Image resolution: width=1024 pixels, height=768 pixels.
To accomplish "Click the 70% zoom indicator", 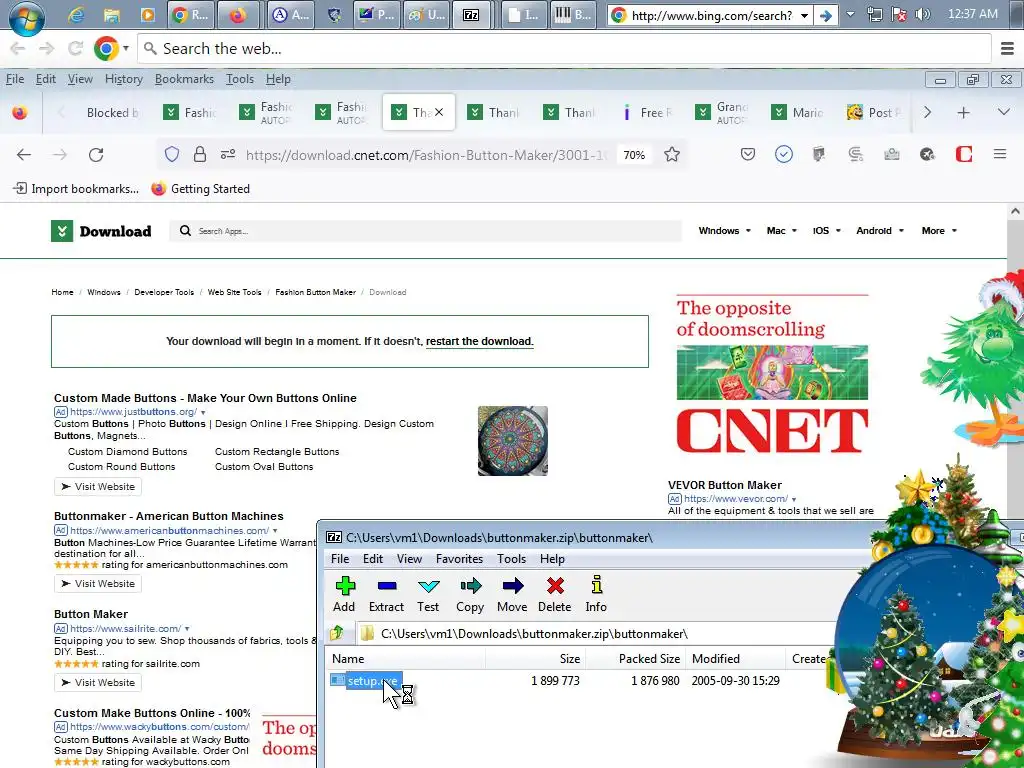I will (634, 155).
